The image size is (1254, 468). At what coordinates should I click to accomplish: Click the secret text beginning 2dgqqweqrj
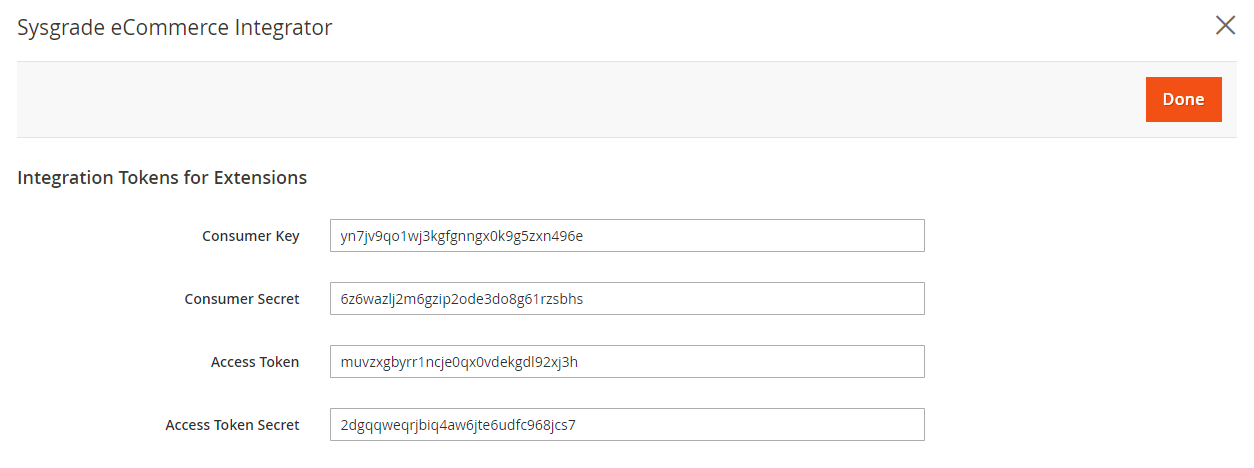(x=458, y=426)
